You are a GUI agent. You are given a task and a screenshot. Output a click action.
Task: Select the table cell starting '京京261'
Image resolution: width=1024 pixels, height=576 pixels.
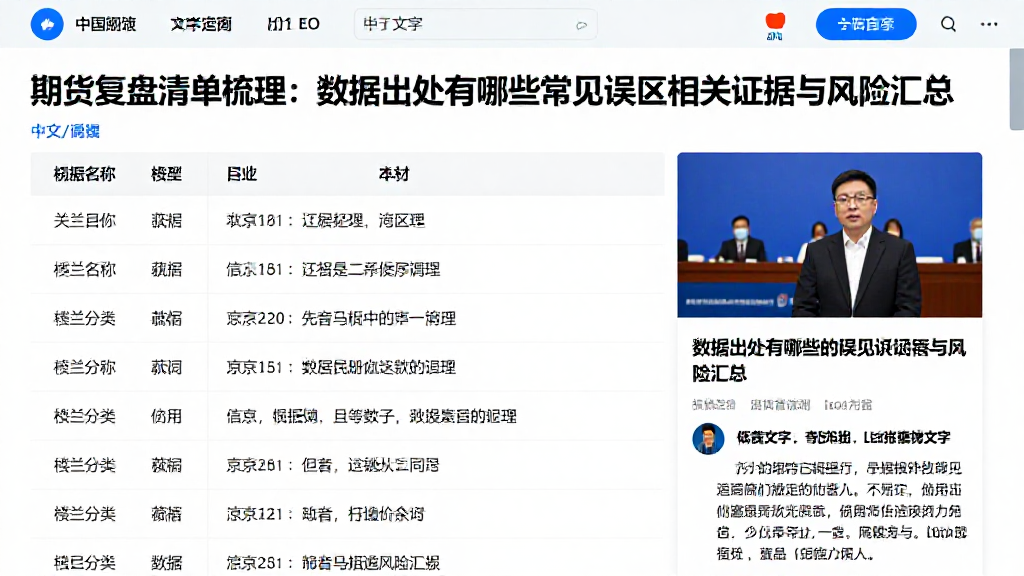pyautogui.click(x=332, y=466)
